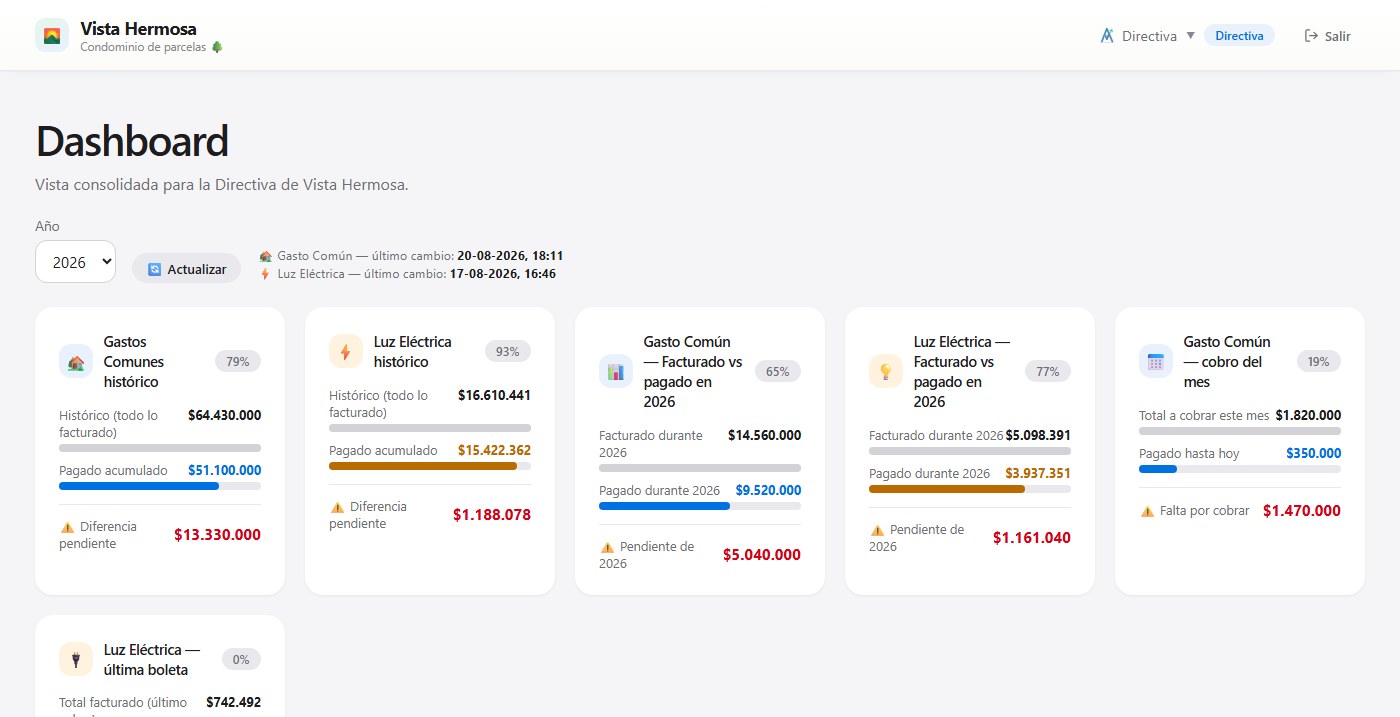Click orange Pagado acumulado progress bar for $15.422.362
1400x717 pixels.
430,466
